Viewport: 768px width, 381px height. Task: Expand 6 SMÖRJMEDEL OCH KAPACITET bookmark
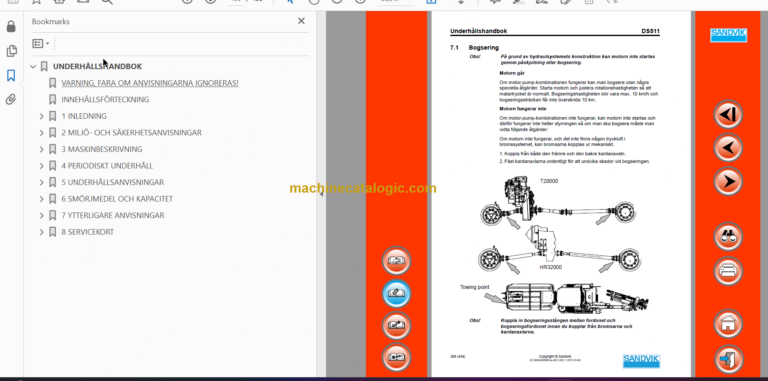[42, 199]
